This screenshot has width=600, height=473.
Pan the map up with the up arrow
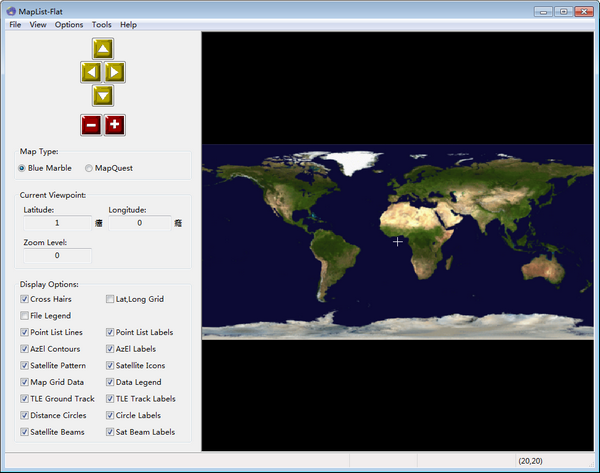102,48
